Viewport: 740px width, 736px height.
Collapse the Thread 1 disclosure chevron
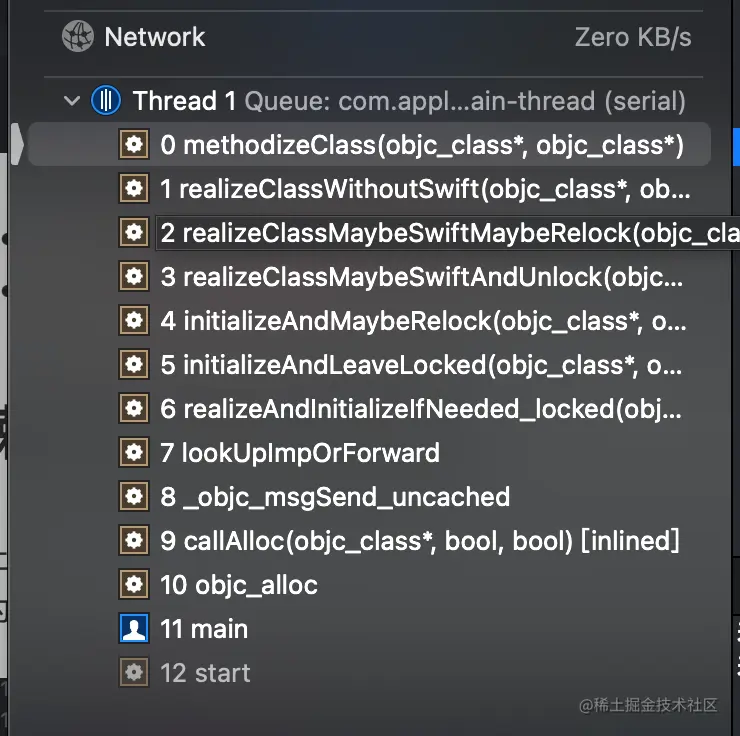point(72,100)
